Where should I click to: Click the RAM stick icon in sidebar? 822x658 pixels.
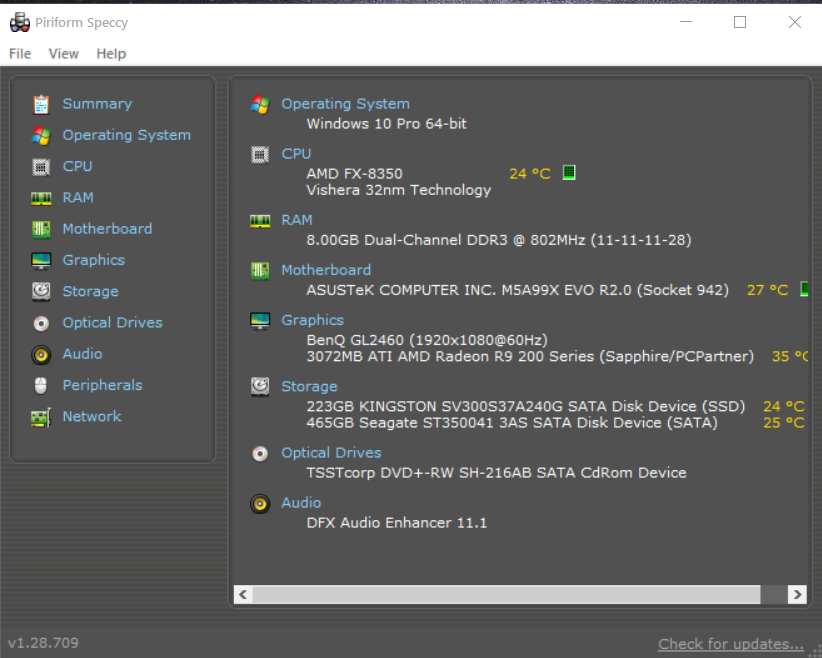(41, 198)
